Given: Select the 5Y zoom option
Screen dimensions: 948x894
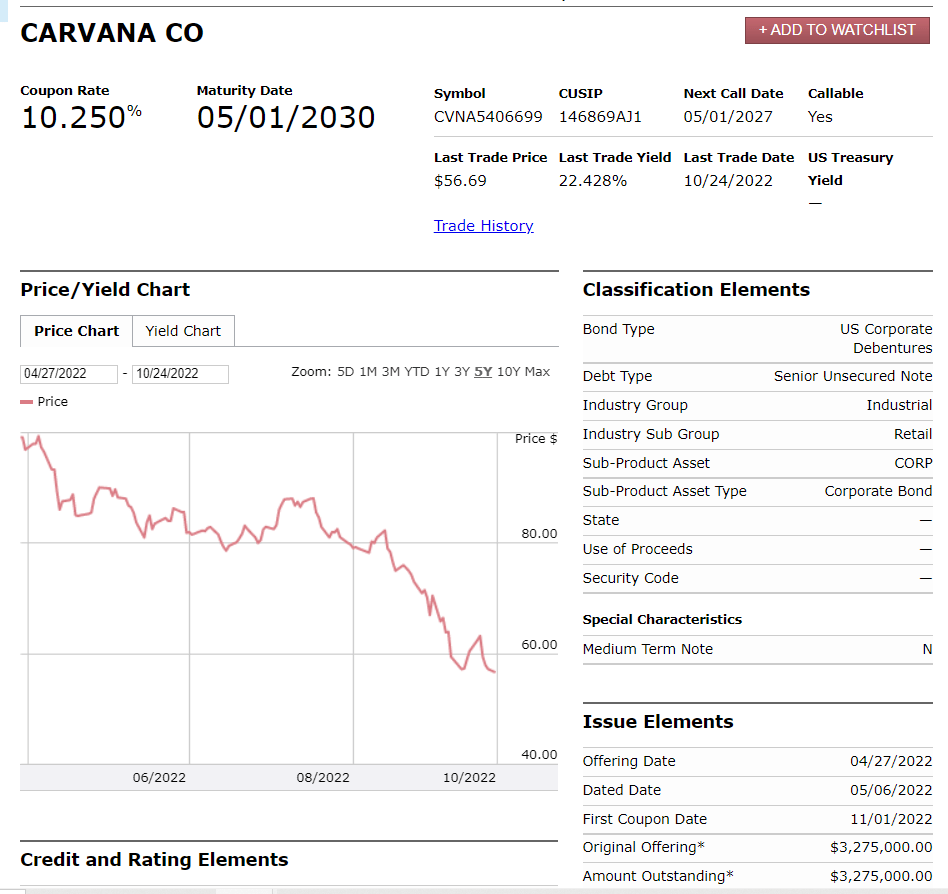Looking at the screenshot, I should coord(483,372).
